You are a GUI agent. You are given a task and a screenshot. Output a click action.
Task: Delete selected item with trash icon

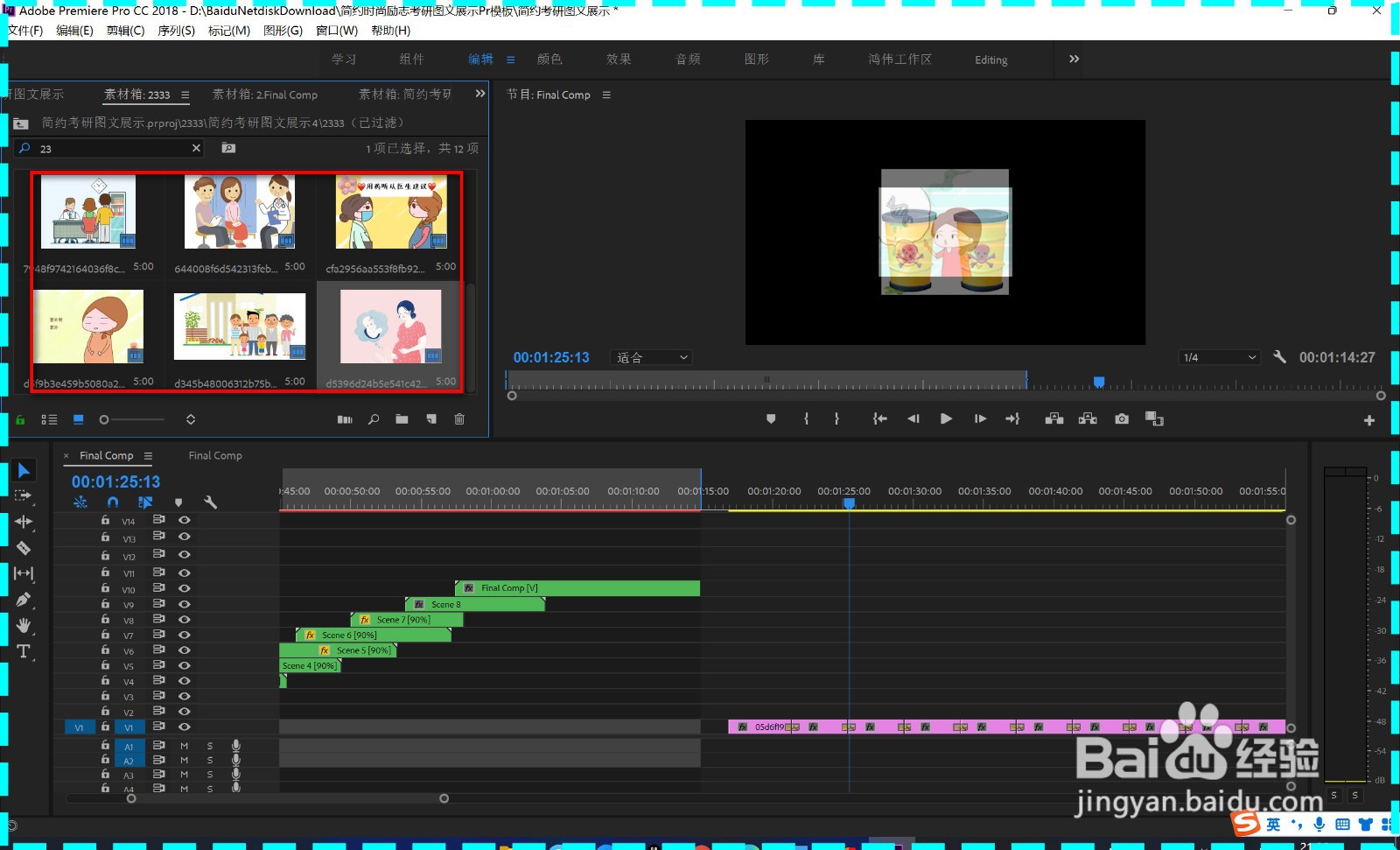tap(459, 420)
